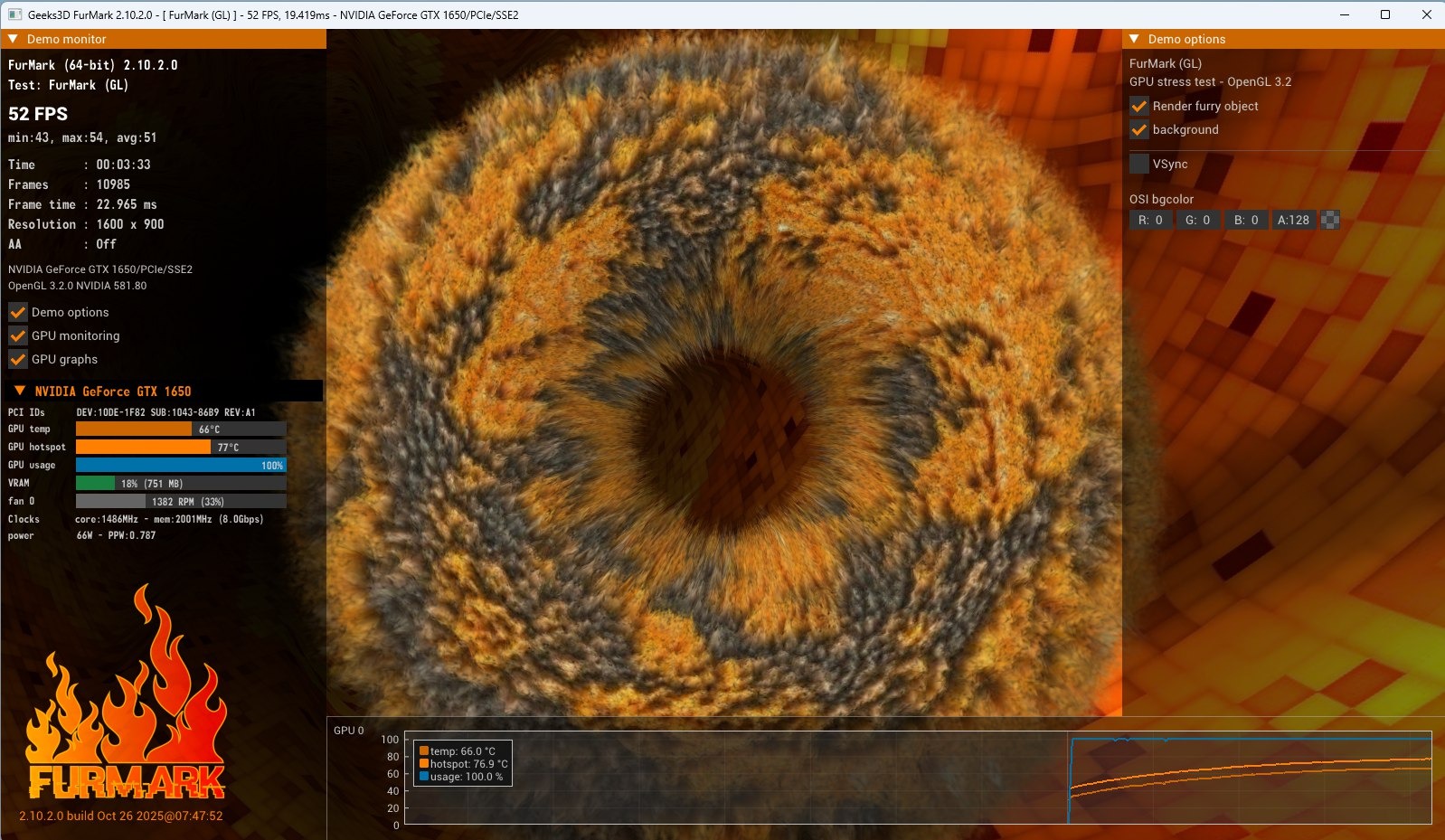Click the PCI IDs DEV:10DE-1F82 text
1445x840 pixels.
(166, 412)
